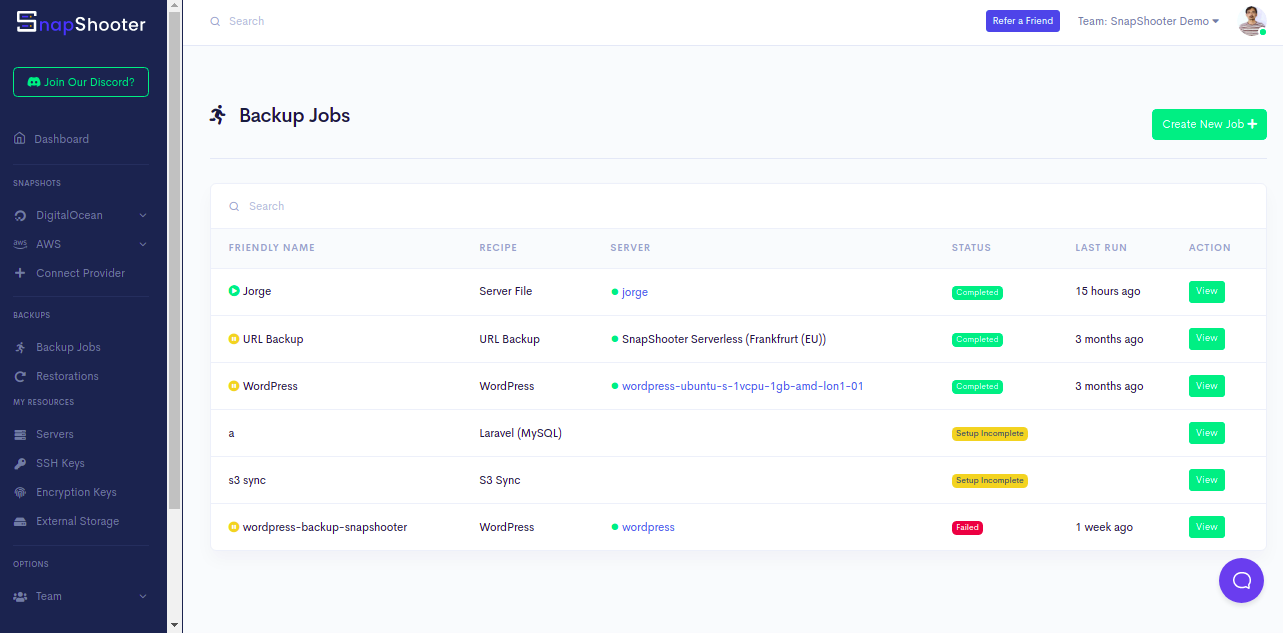The height and width of the screenshot is (633, 1283).
Task: View the job named a
Action: (x=1207, y=433)
